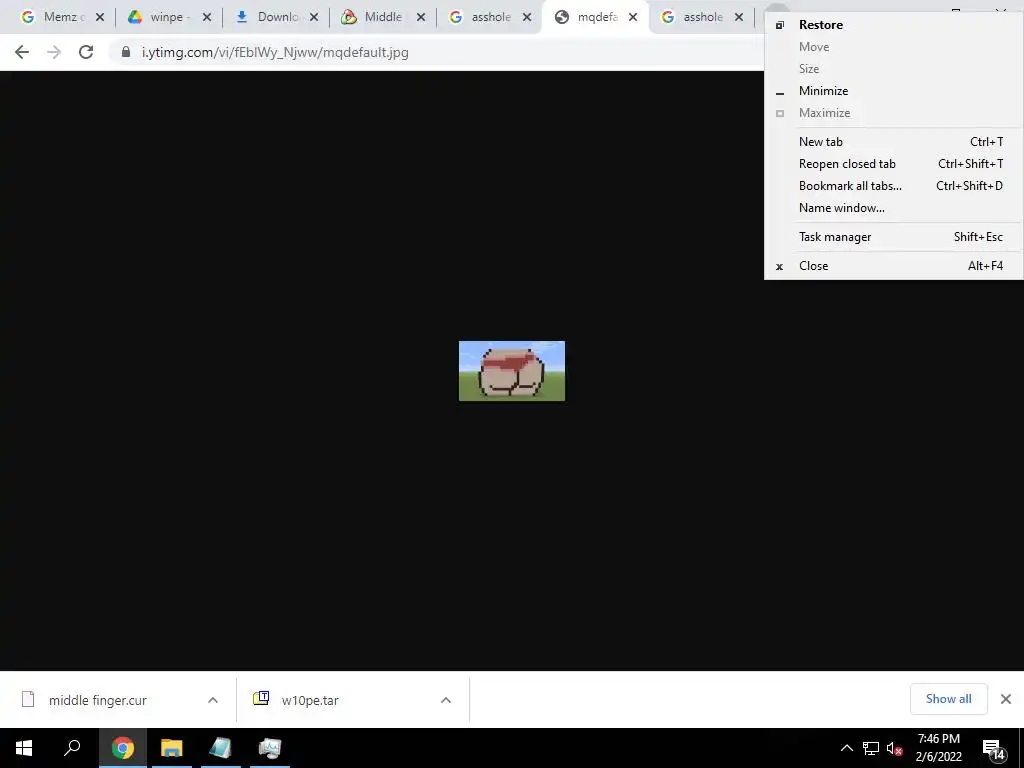
Task: Expand options for w10pe.tar download
Action: (446, 700)
